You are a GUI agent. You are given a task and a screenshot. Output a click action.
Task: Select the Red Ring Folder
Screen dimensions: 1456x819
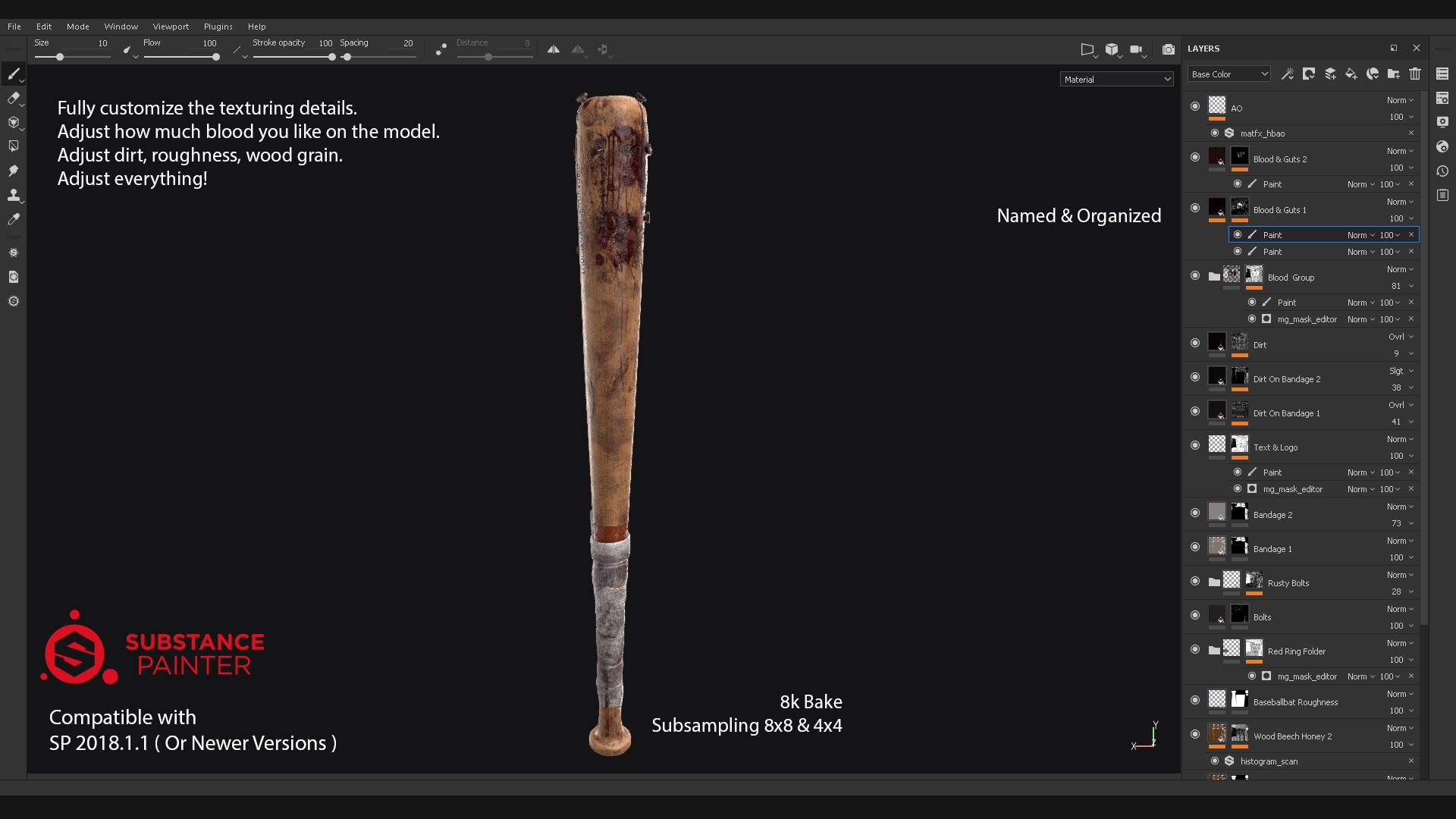(1302, 651)
